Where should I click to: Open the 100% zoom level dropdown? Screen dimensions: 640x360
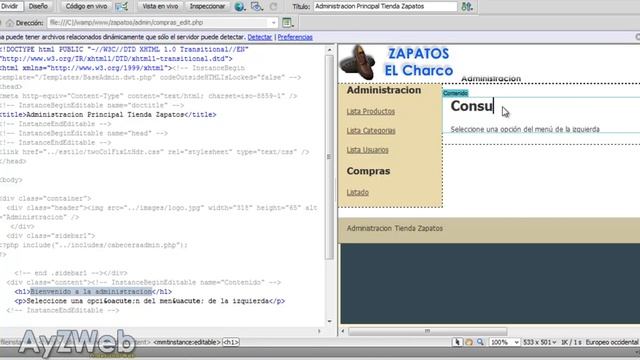(504, 342)
